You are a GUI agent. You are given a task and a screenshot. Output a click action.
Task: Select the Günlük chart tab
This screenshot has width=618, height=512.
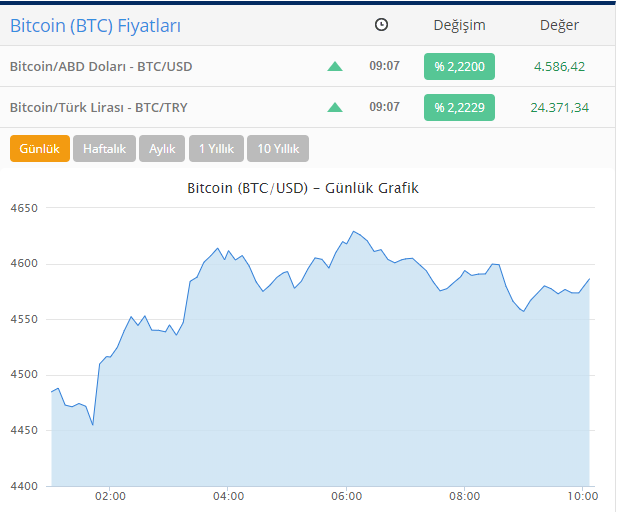[40, 149]
